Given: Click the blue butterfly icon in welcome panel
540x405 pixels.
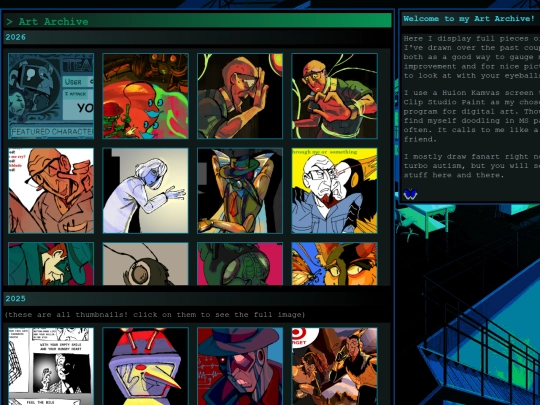Looking at the screenshot, I should click(410, 195).
